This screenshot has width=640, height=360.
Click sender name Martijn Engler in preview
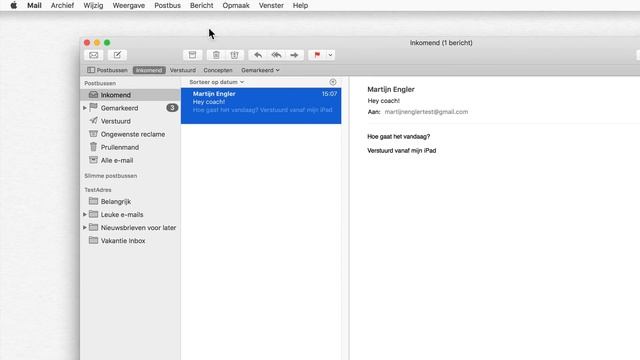pos(391,89)
